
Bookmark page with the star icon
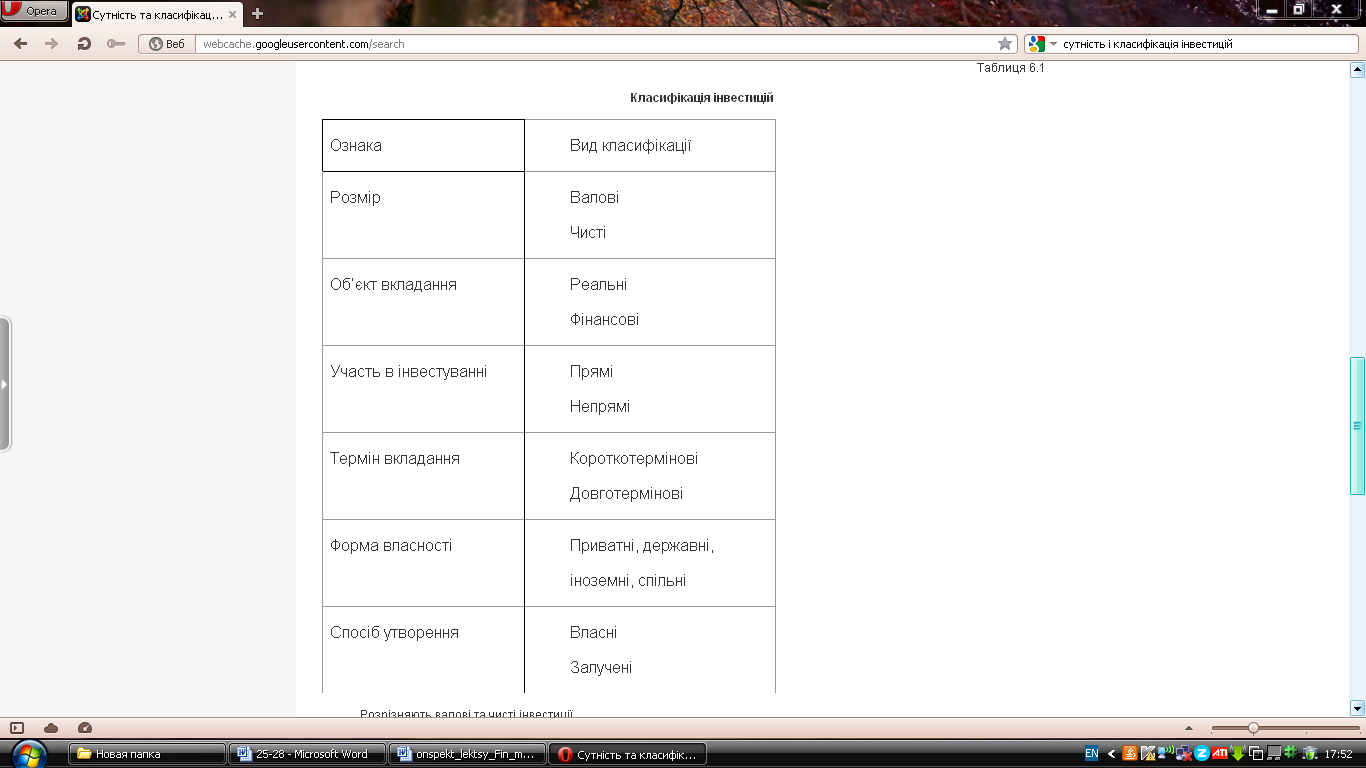(x=1005, y=44)
